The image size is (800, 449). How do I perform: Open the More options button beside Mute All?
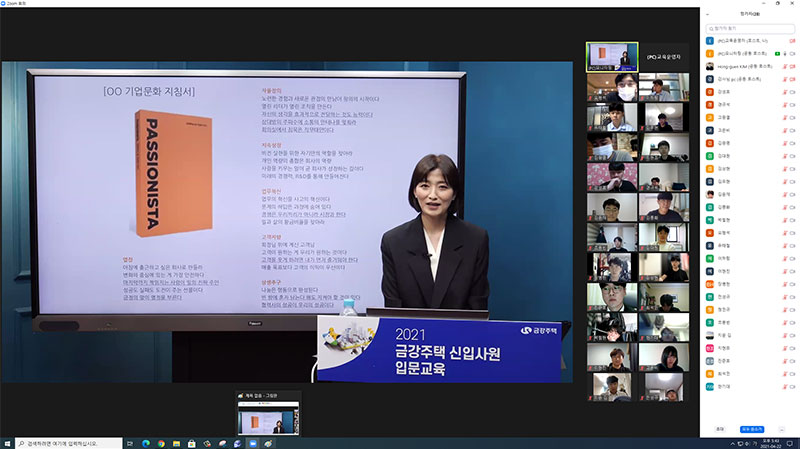[x=782, y=429]
